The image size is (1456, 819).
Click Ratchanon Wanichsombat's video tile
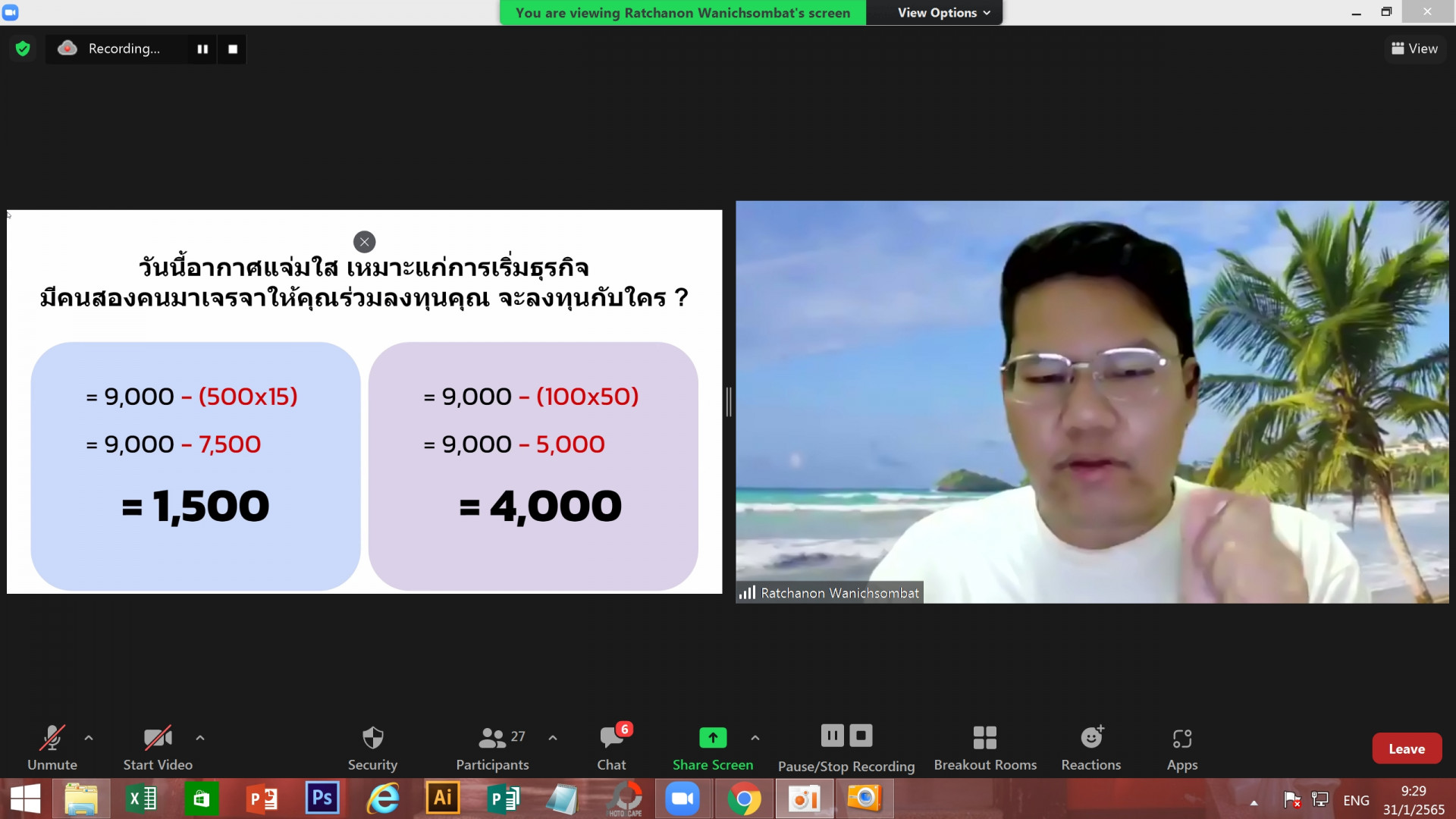click(1092, 402)
